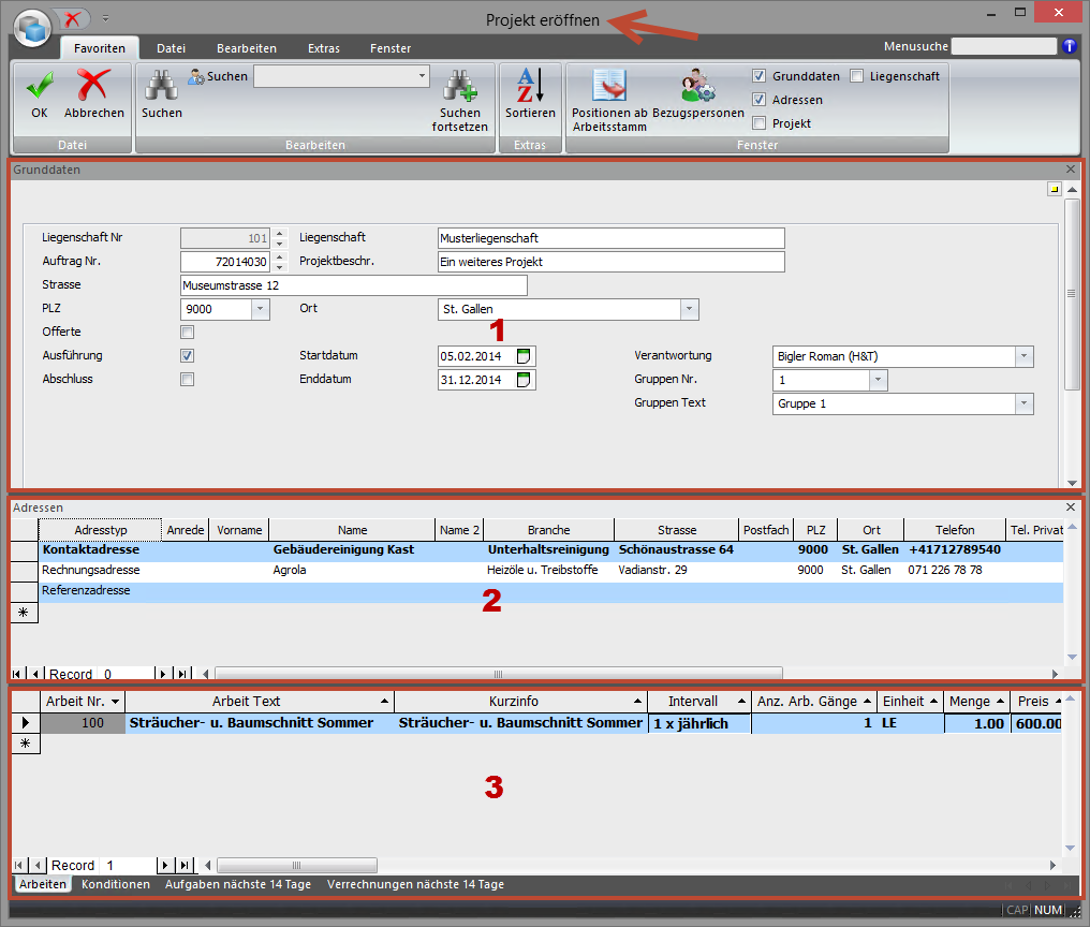The height and width of the screenshot is (927, 1090).
Task: Click the Suchen fortsetzen binoculars icon
Action: click(x=459, y=86)
